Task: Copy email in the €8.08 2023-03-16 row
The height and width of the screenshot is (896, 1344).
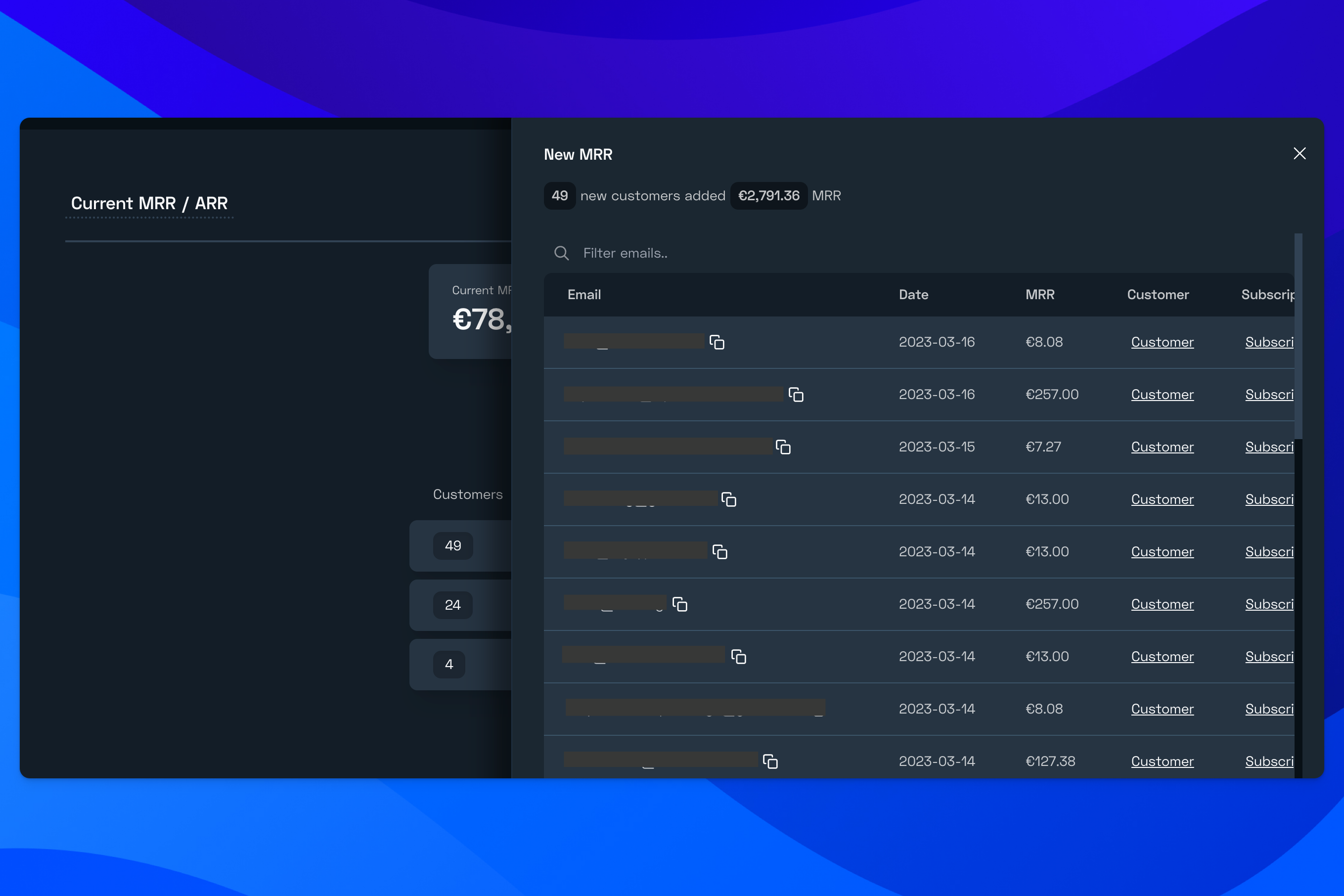Action: pyautogui.click(x=717, y=342)
